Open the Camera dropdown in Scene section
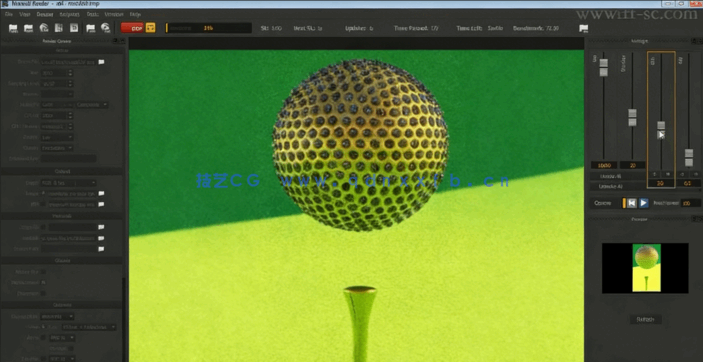703x362 pixels. click(57, 94)
